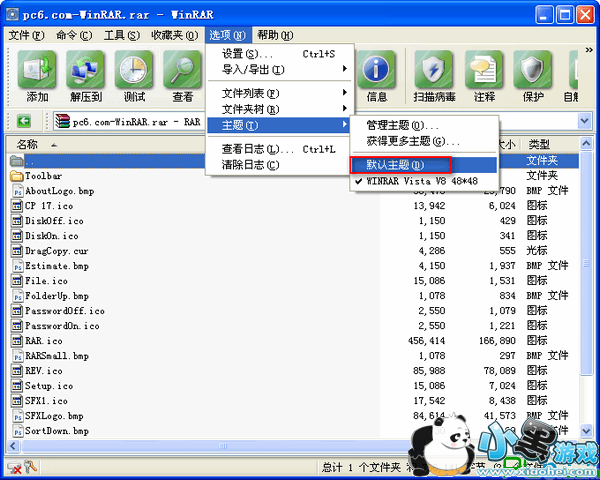600x480 pixels.
Task: Select the SortDown.bmp row
Action: pyautogui.click(x=294, y=431)
